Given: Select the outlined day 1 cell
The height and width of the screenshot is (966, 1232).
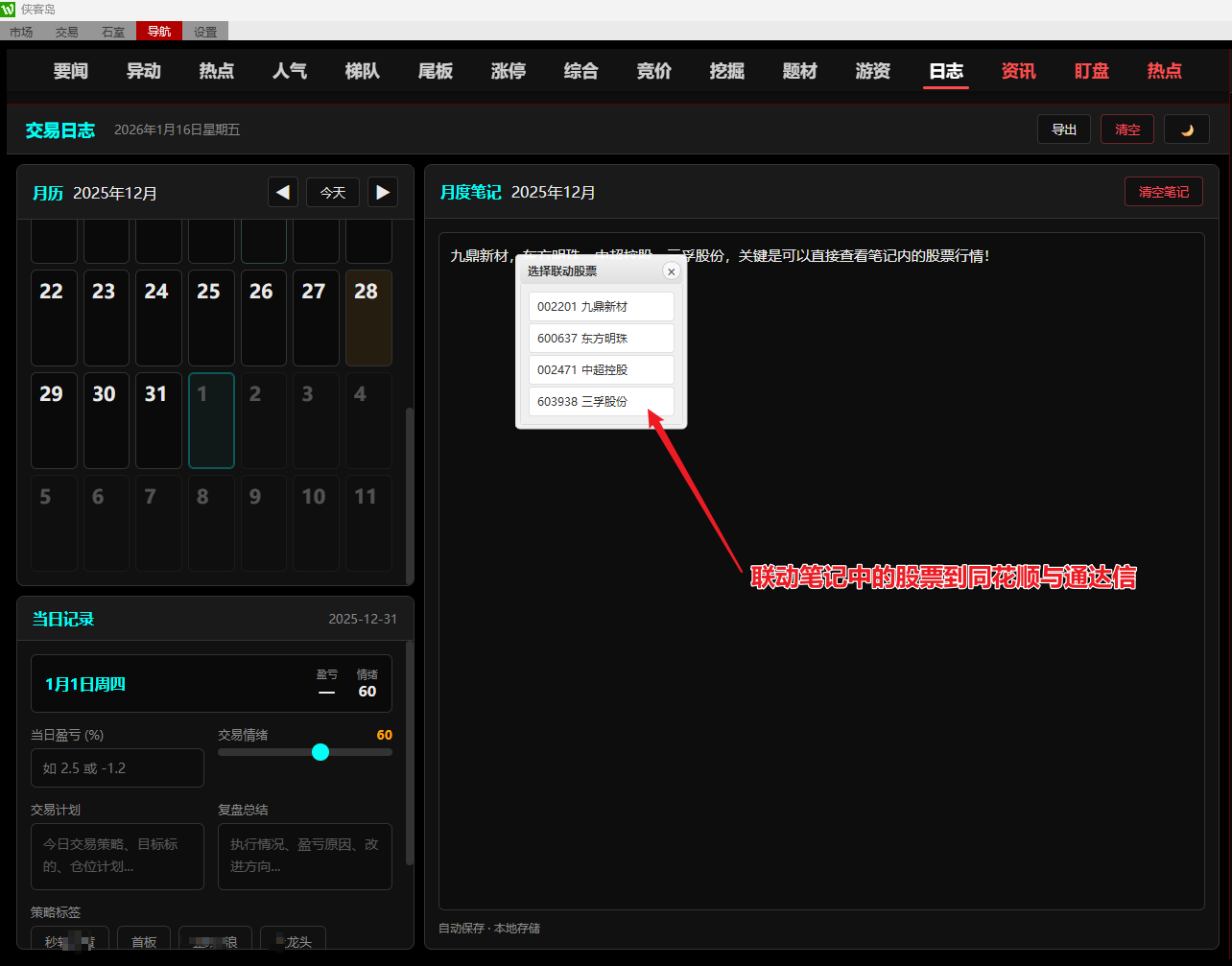Looking at the screenshot, I should [x=211, y=420].
